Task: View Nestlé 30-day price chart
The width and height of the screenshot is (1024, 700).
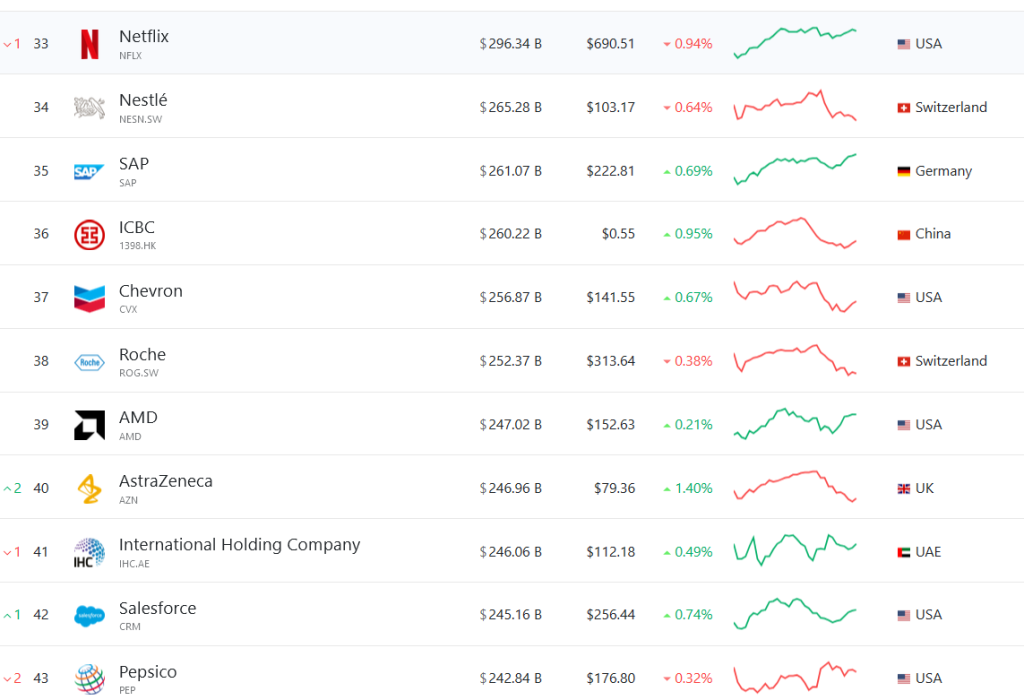Action: 795,106
